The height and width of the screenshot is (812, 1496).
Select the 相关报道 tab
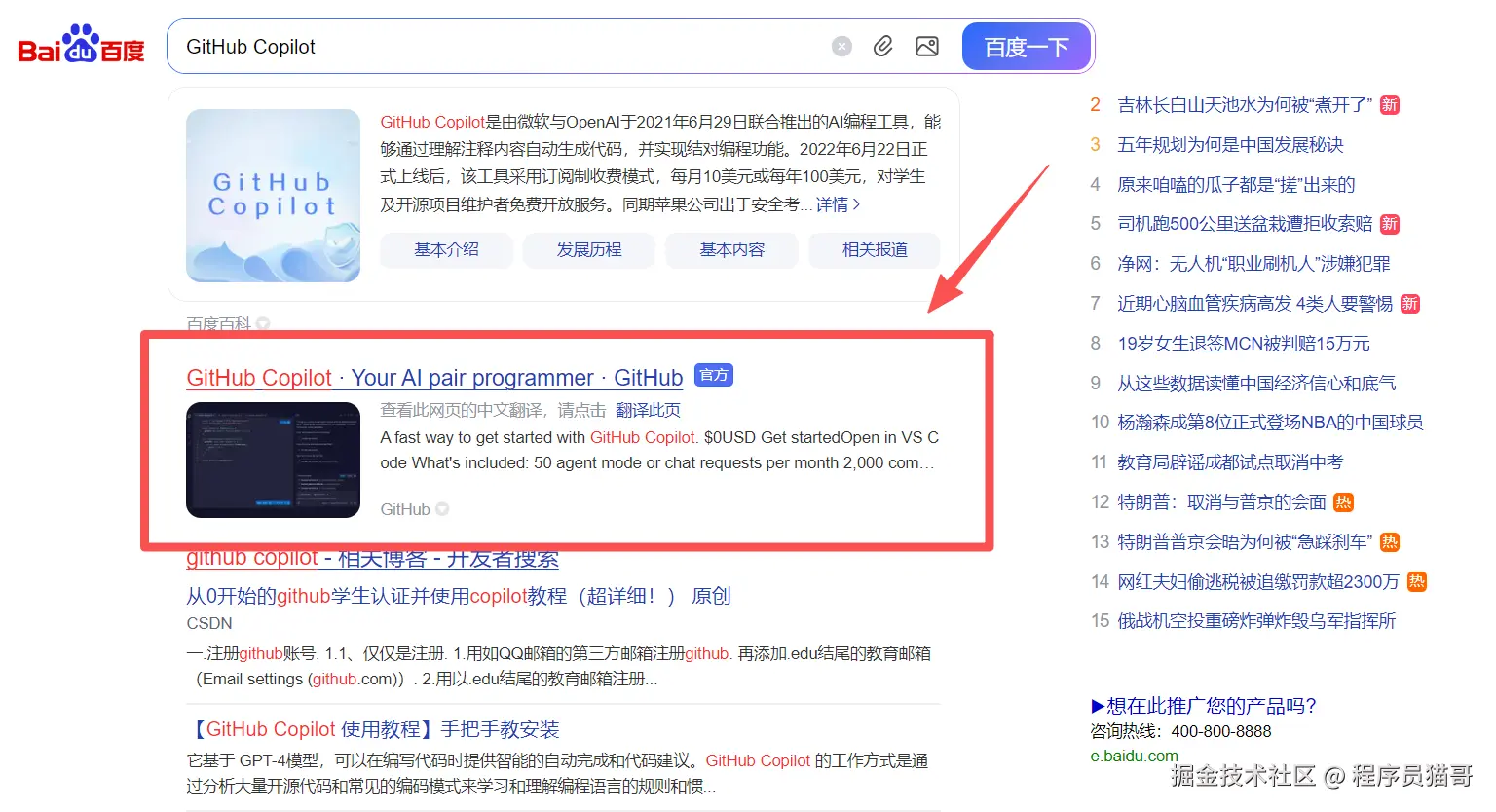pyautogui.click(x=875, y=250)
